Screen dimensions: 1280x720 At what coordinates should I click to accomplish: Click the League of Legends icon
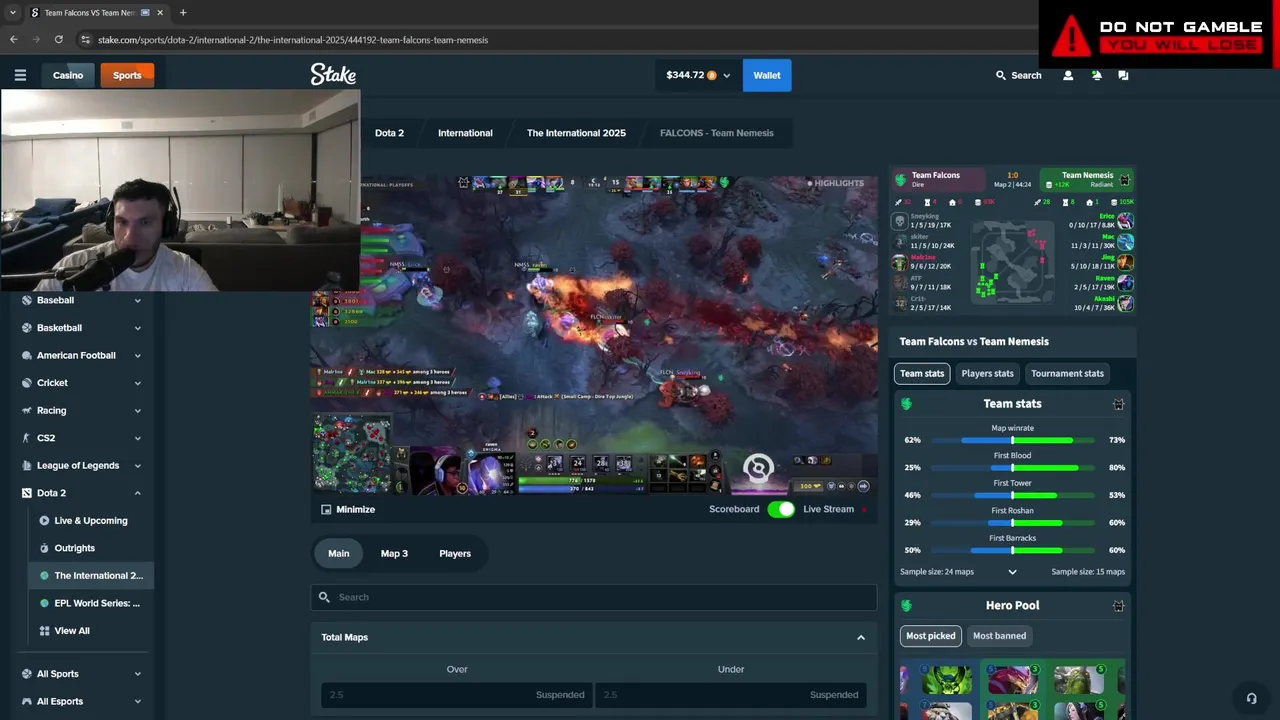[28, 465]
